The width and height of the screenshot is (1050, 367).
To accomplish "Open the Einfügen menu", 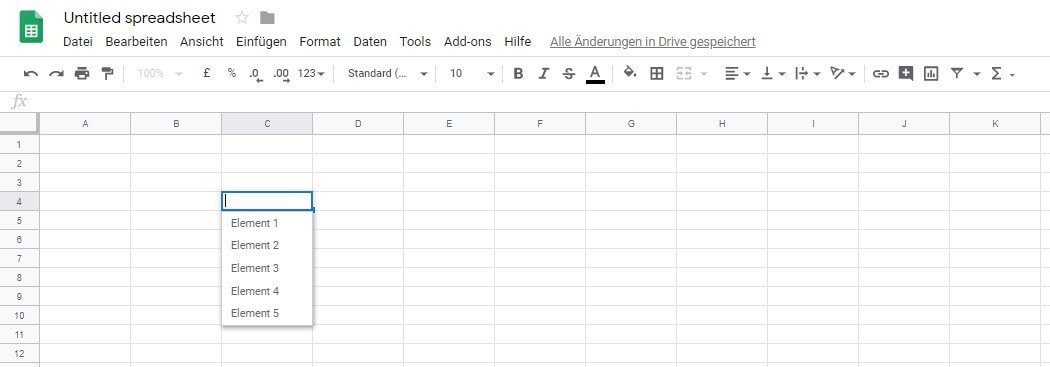I will tap(261, 42).
